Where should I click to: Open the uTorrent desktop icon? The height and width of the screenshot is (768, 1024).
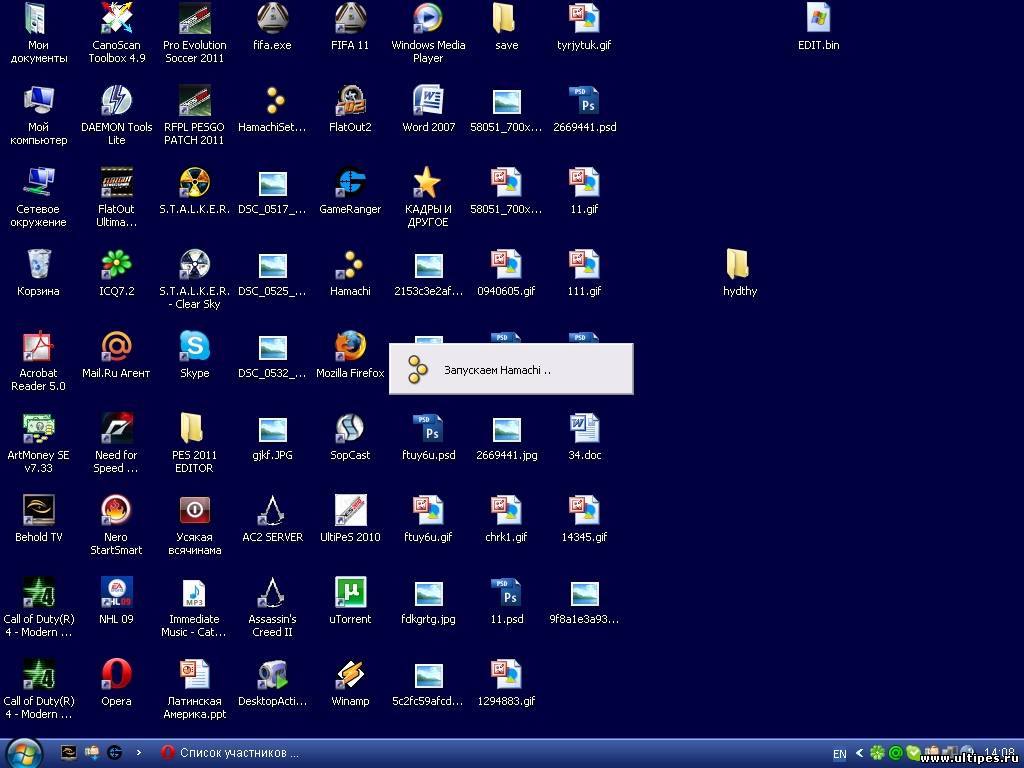coord(350,594)
